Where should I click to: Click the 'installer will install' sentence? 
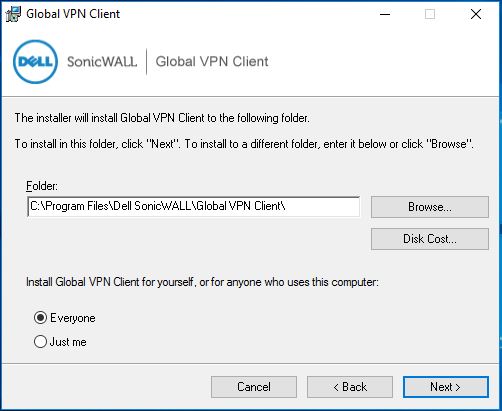click(162, 118)
